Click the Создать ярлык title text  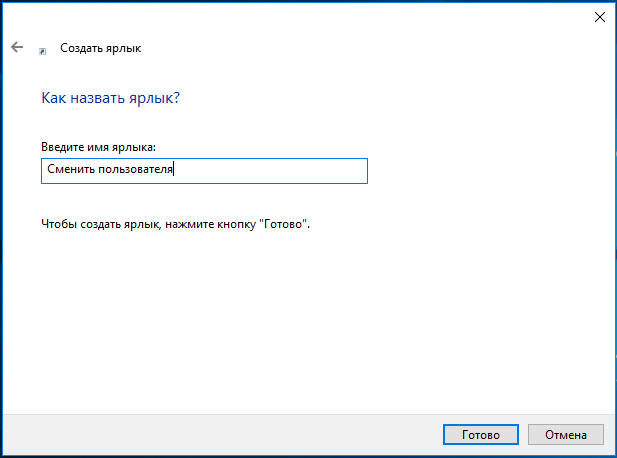click(x=100, y=48)
